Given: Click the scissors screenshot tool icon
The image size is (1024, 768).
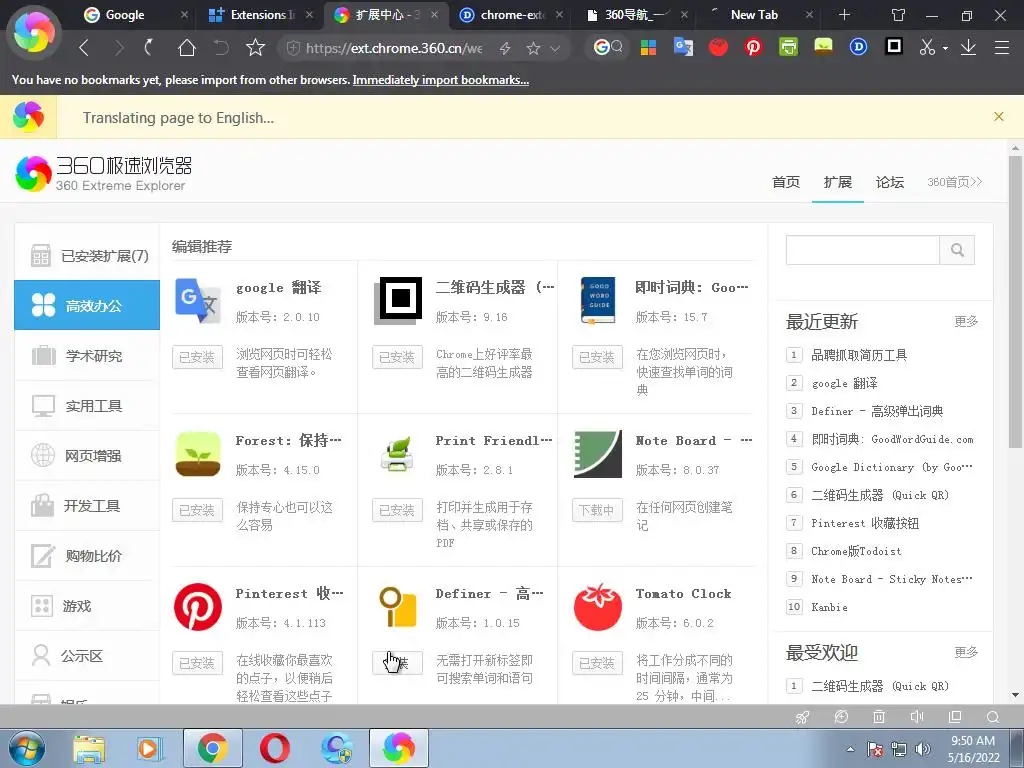Looking at the screenshot, I should click(x=927, y=47).
